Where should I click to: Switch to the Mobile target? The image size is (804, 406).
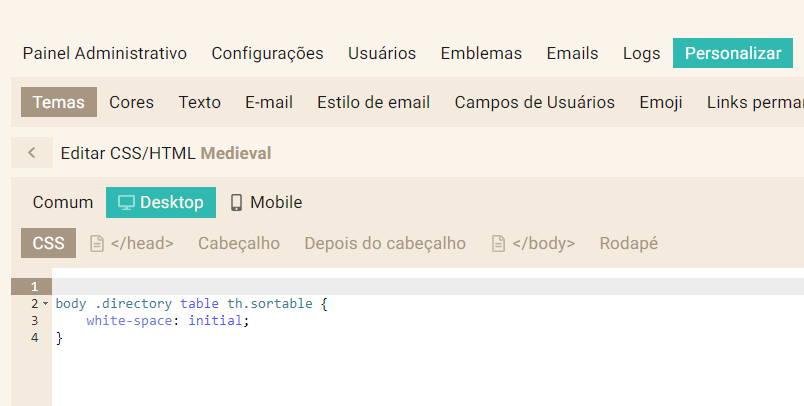click(267, 202)
